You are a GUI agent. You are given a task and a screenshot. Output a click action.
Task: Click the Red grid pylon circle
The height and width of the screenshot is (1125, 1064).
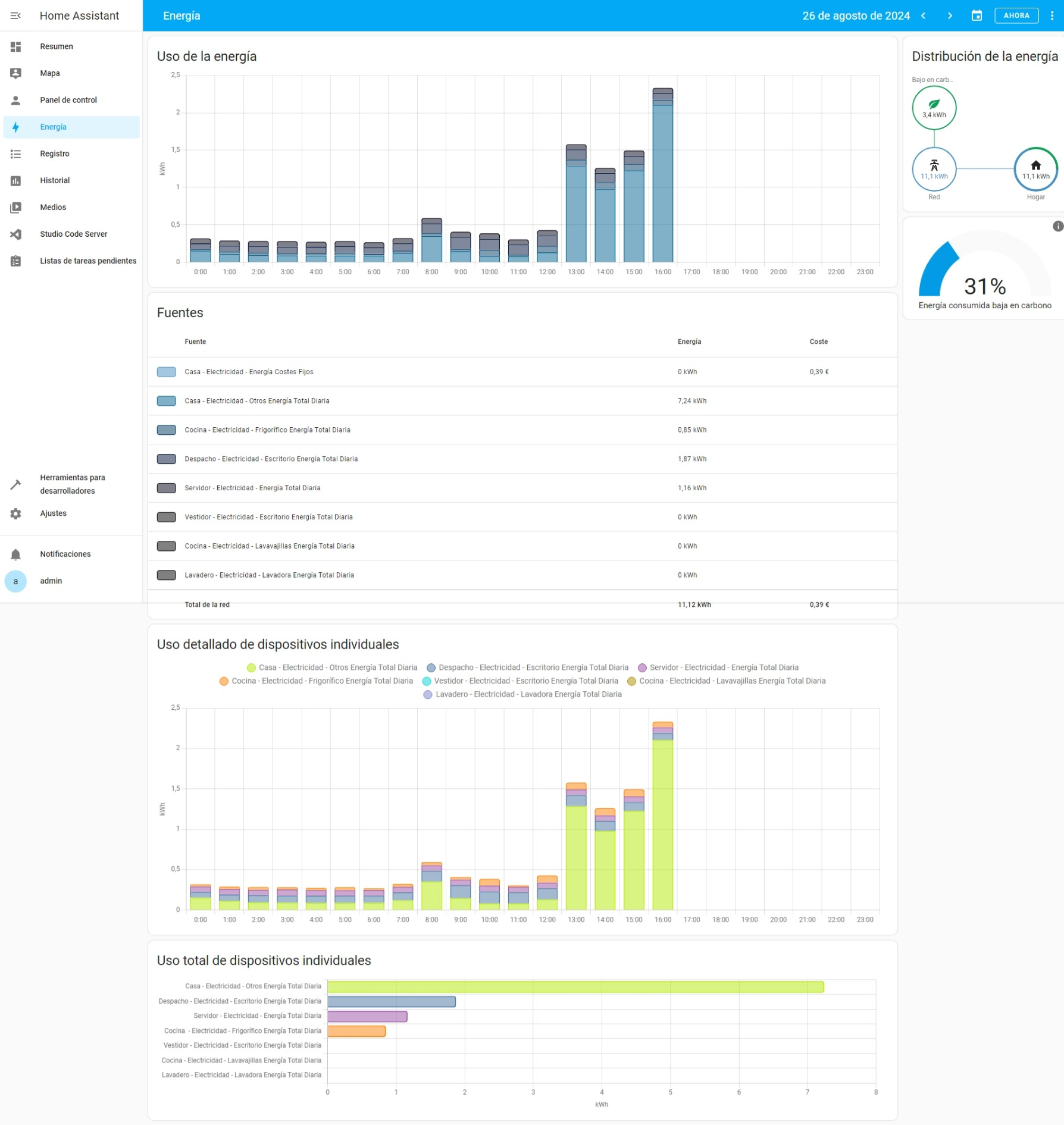click(934, 169)
